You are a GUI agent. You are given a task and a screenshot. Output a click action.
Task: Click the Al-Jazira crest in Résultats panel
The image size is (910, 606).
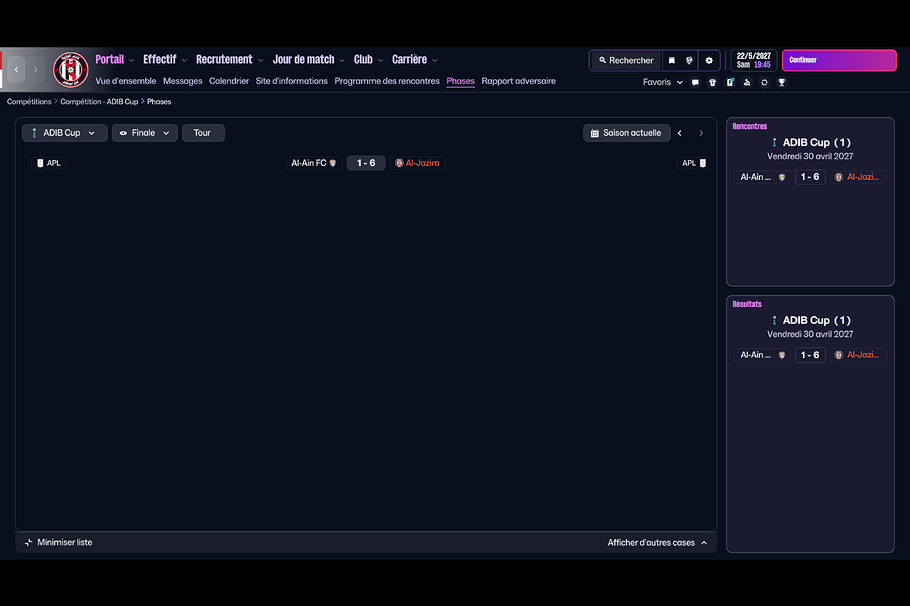839,355
